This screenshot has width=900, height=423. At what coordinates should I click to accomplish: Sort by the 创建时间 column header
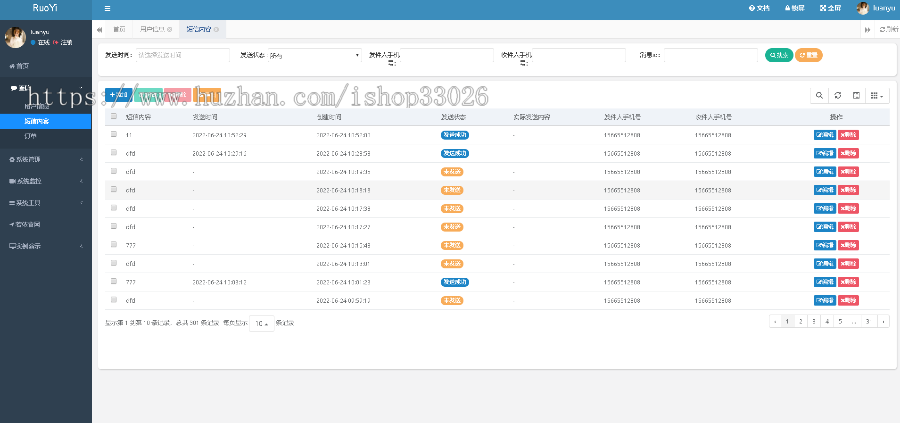coord(329,117)
